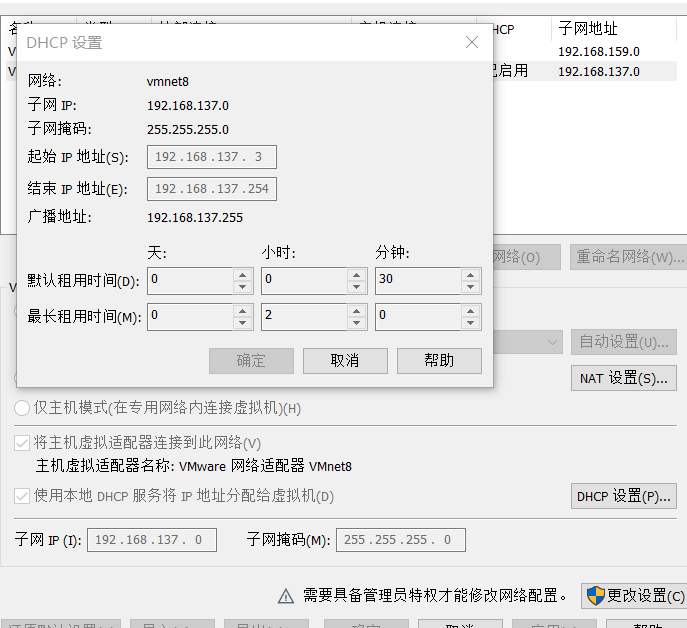Decrease maximum lease minutes value
This screenshot has width=687, height=628.
click(471, 323)
